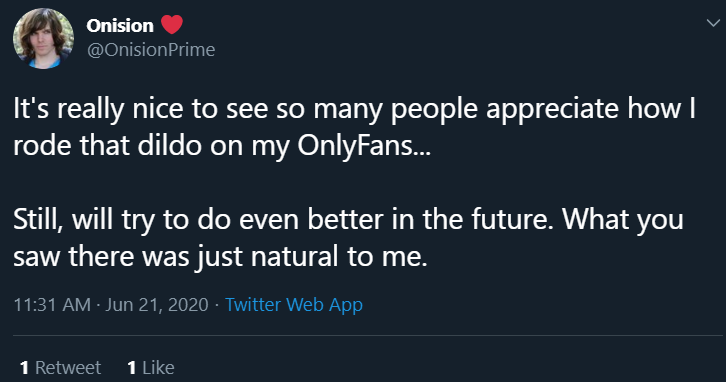This screenshot has width=726, height=382.
Task: Click the like count number 1
Action: [x=132, y=368]
